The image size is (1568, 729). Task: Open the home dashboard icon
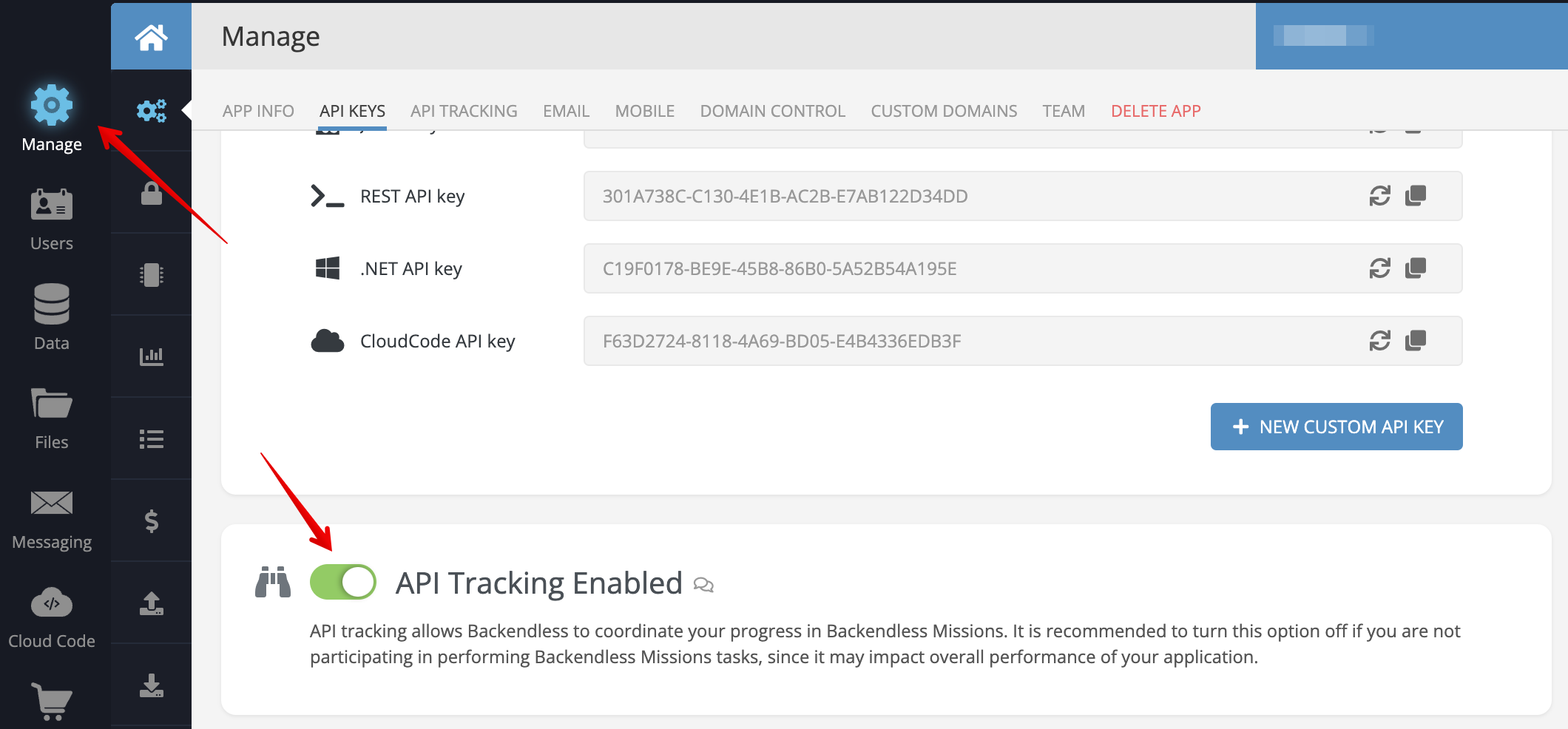151,36
